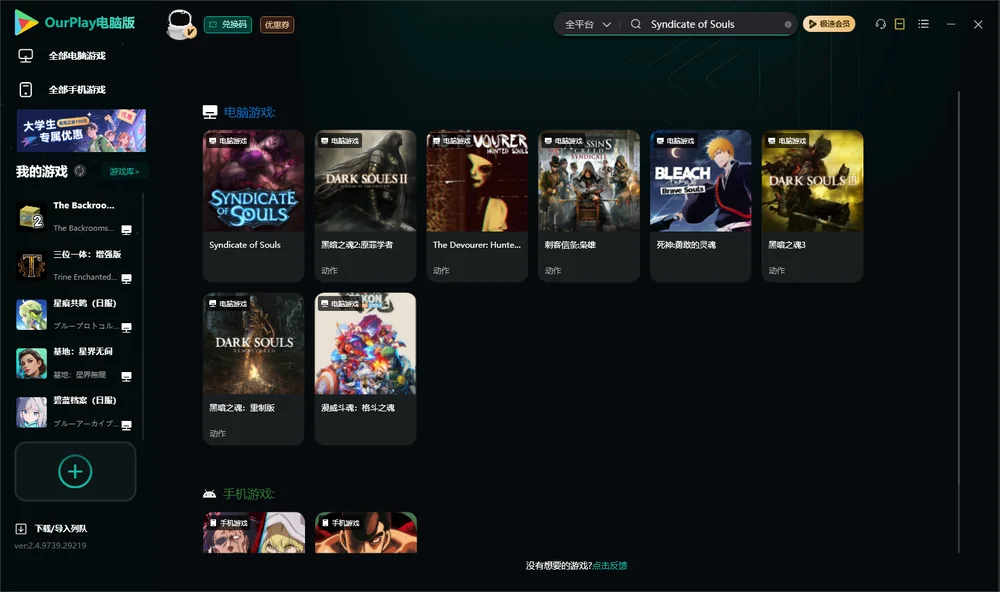Image resolution: width=1000 pixels, height=592 pixels.
Task: Open the 下载/导入列队 download queue
Action: point(51,528)
